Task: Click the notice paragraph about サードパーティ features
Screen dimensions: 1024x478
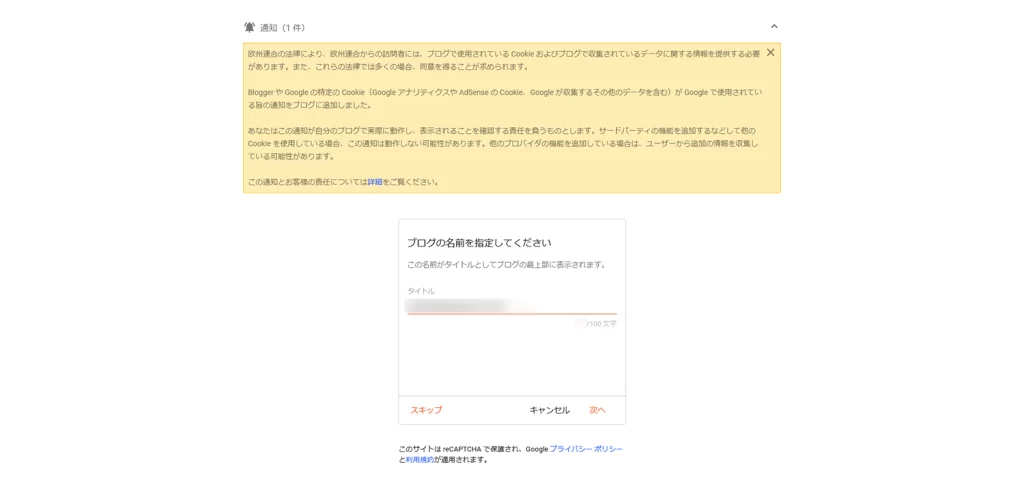Action: coord(500,143)
